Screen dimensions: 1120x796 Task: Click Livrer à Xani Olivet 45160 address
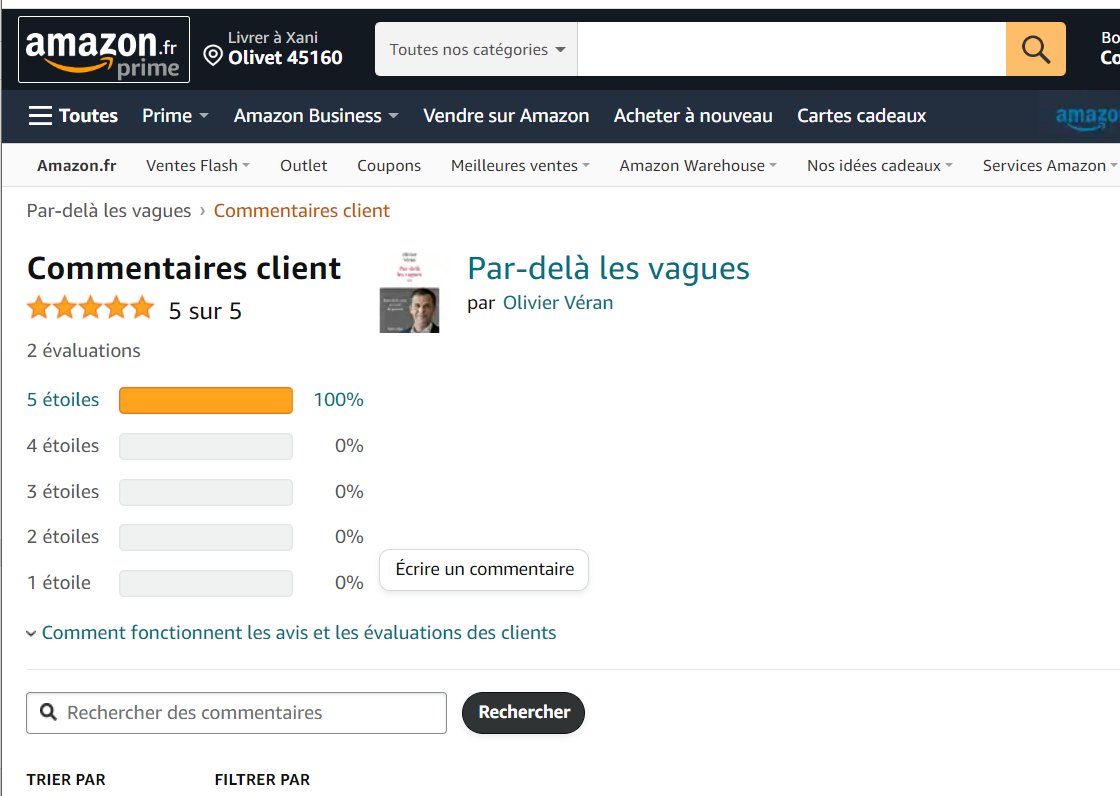[x=273, y=49]
